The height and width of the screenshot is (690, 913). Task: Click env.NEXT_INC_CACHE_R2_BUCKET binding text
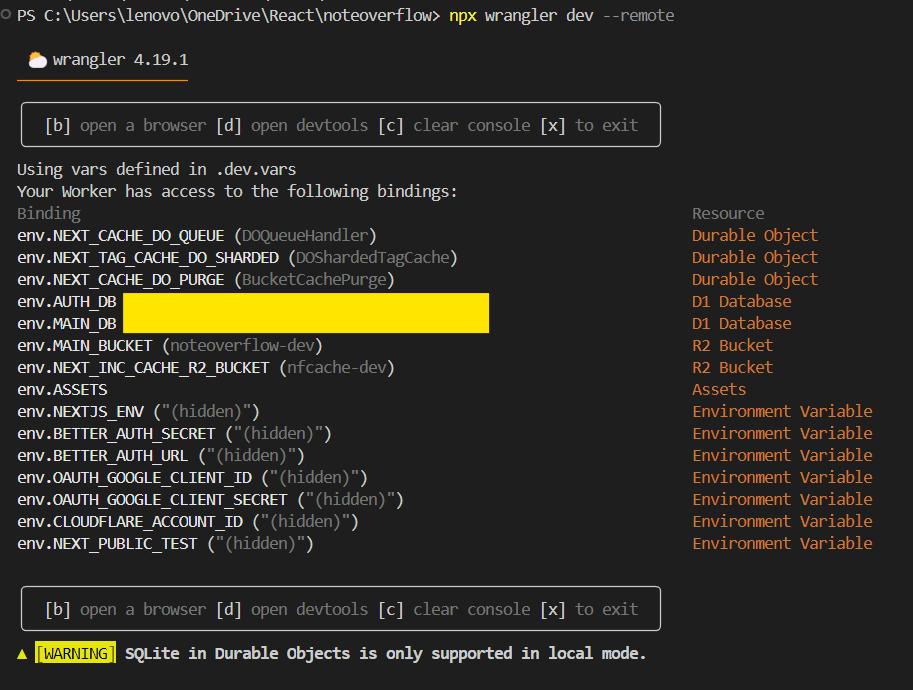(143, 368)
